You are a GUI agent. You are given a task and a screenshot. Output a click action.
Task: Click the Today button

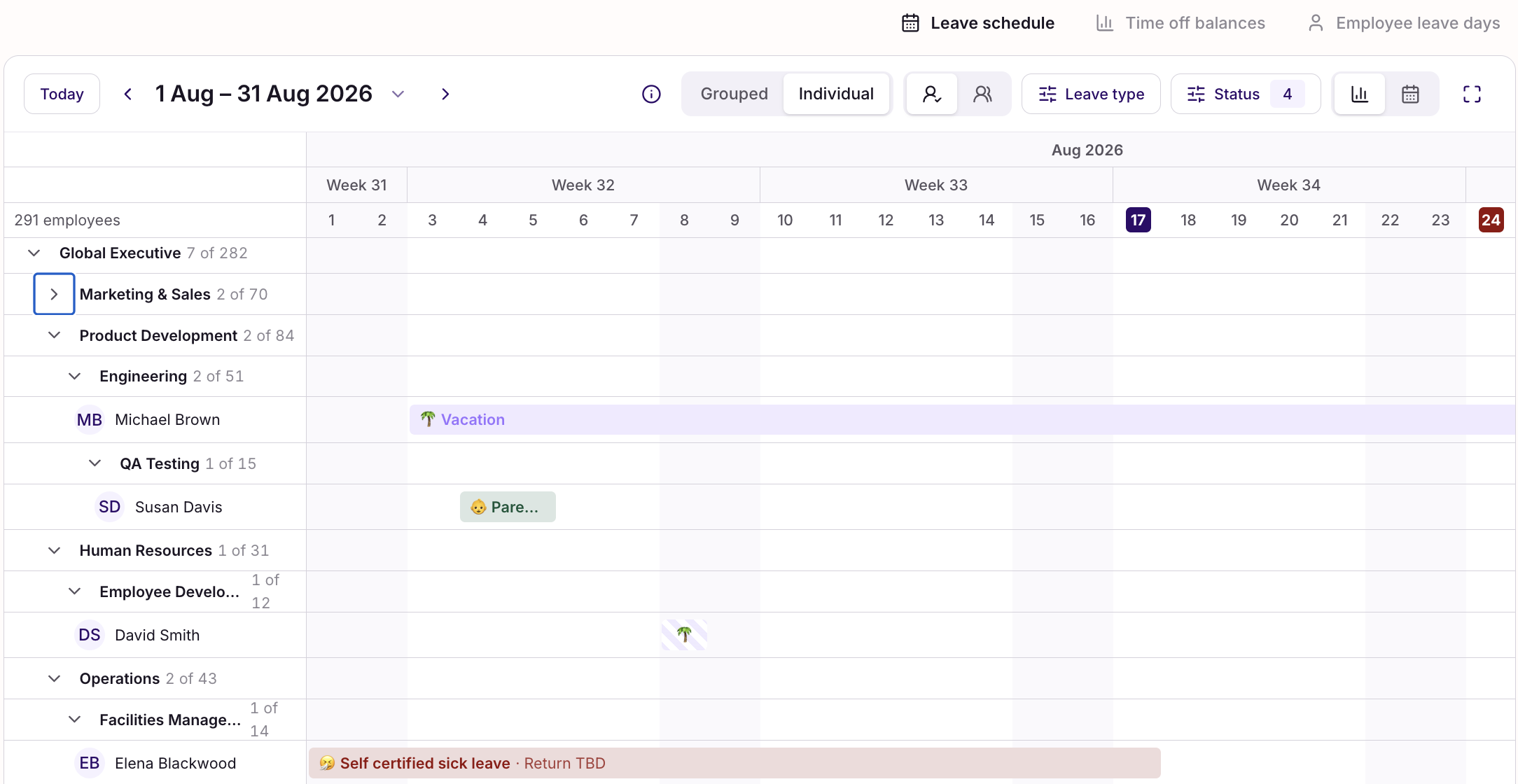(62, 94)
